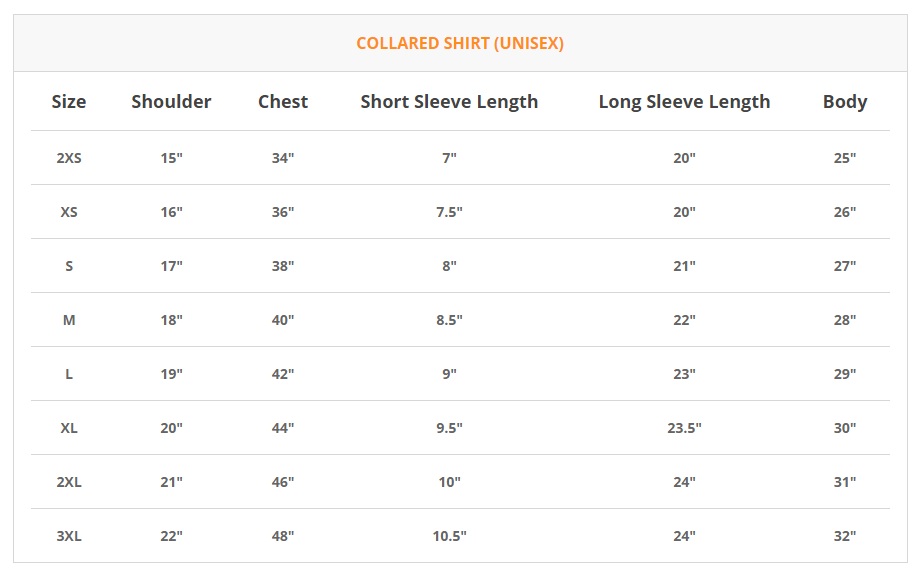Select the M size row label
This screenshot has width=921, height=580.
pyautogui.click(x=69, y=320)
